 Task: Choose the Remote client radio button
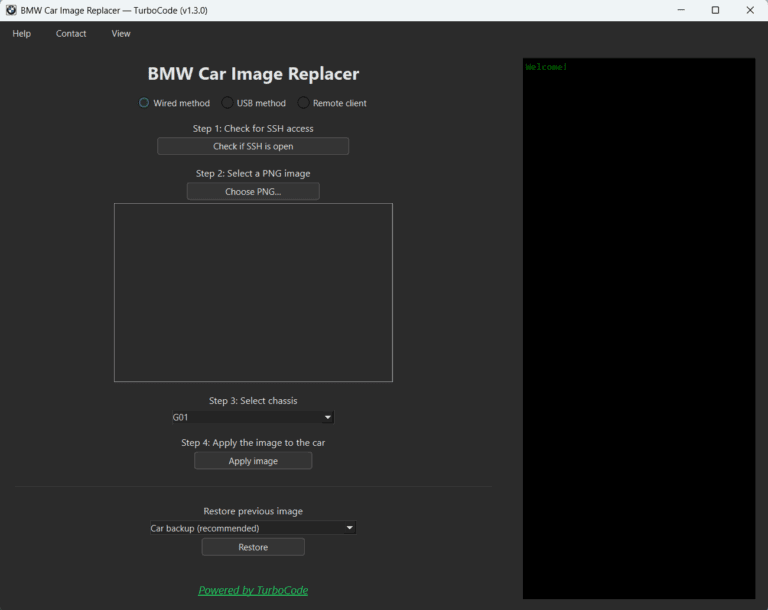(304, 103)
